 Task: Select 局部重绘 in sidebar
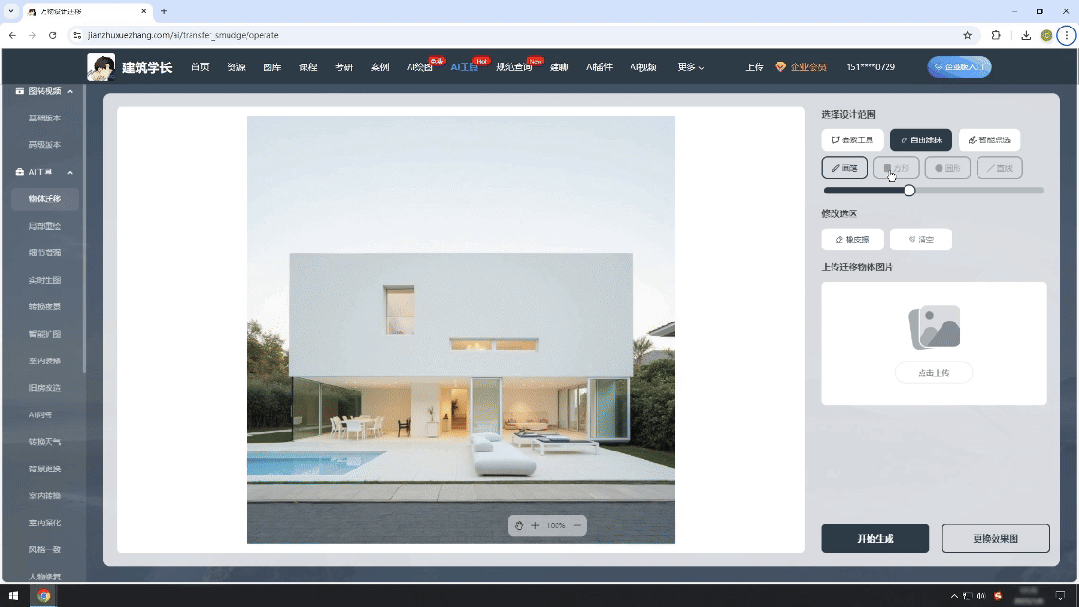coord(45,226)
